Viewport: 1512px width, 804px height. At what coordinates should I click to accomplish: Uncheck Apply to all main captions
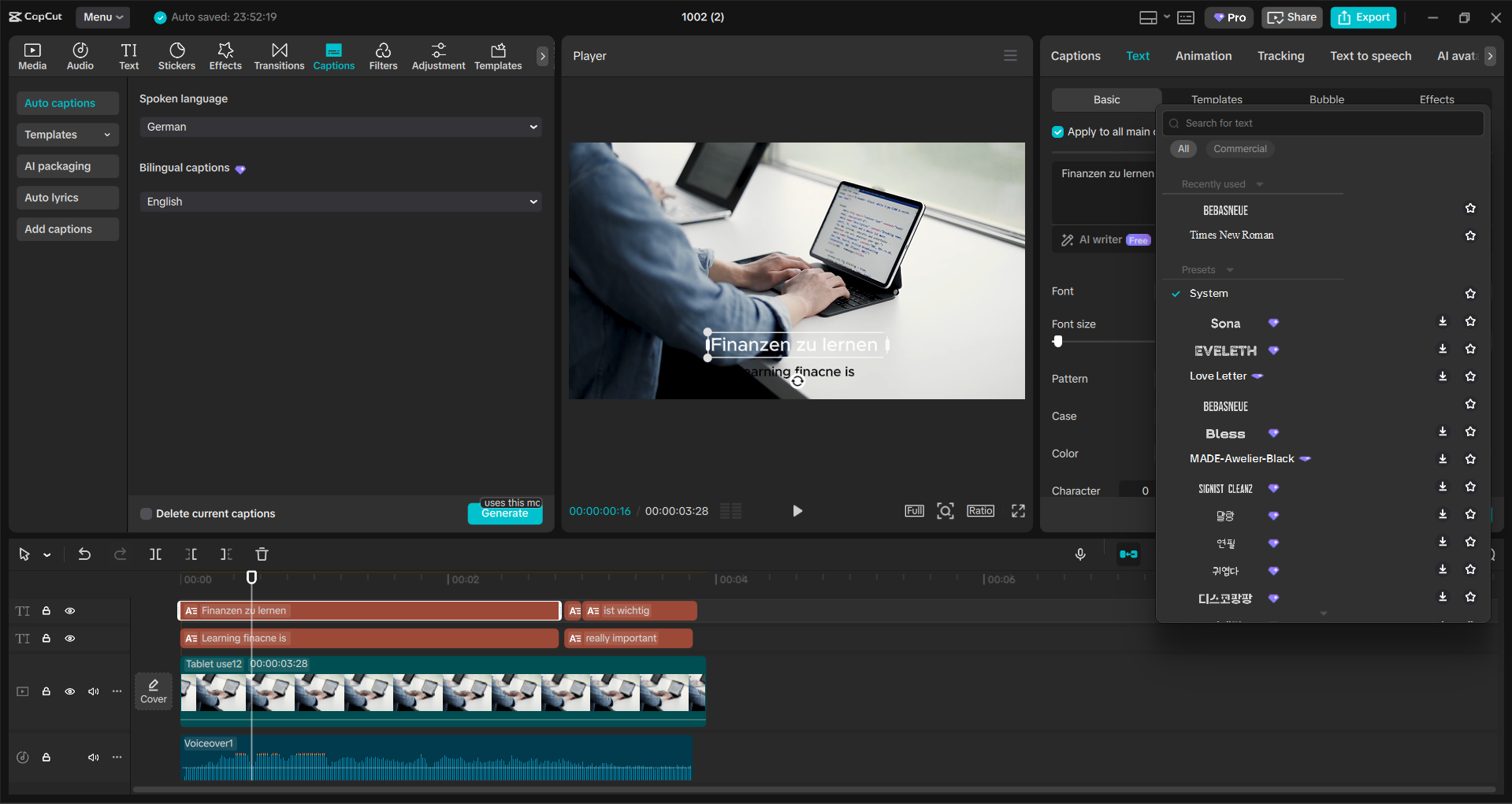coord(1058,132)
